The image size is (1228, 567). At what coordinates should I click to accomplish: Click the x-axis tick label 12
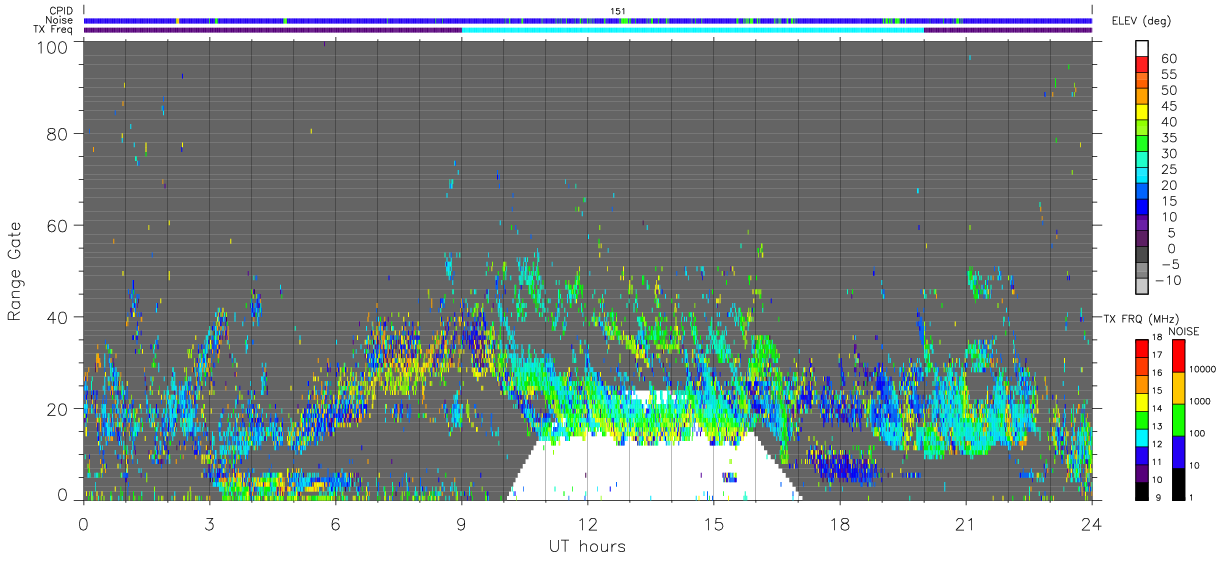(x=588, y=523)
